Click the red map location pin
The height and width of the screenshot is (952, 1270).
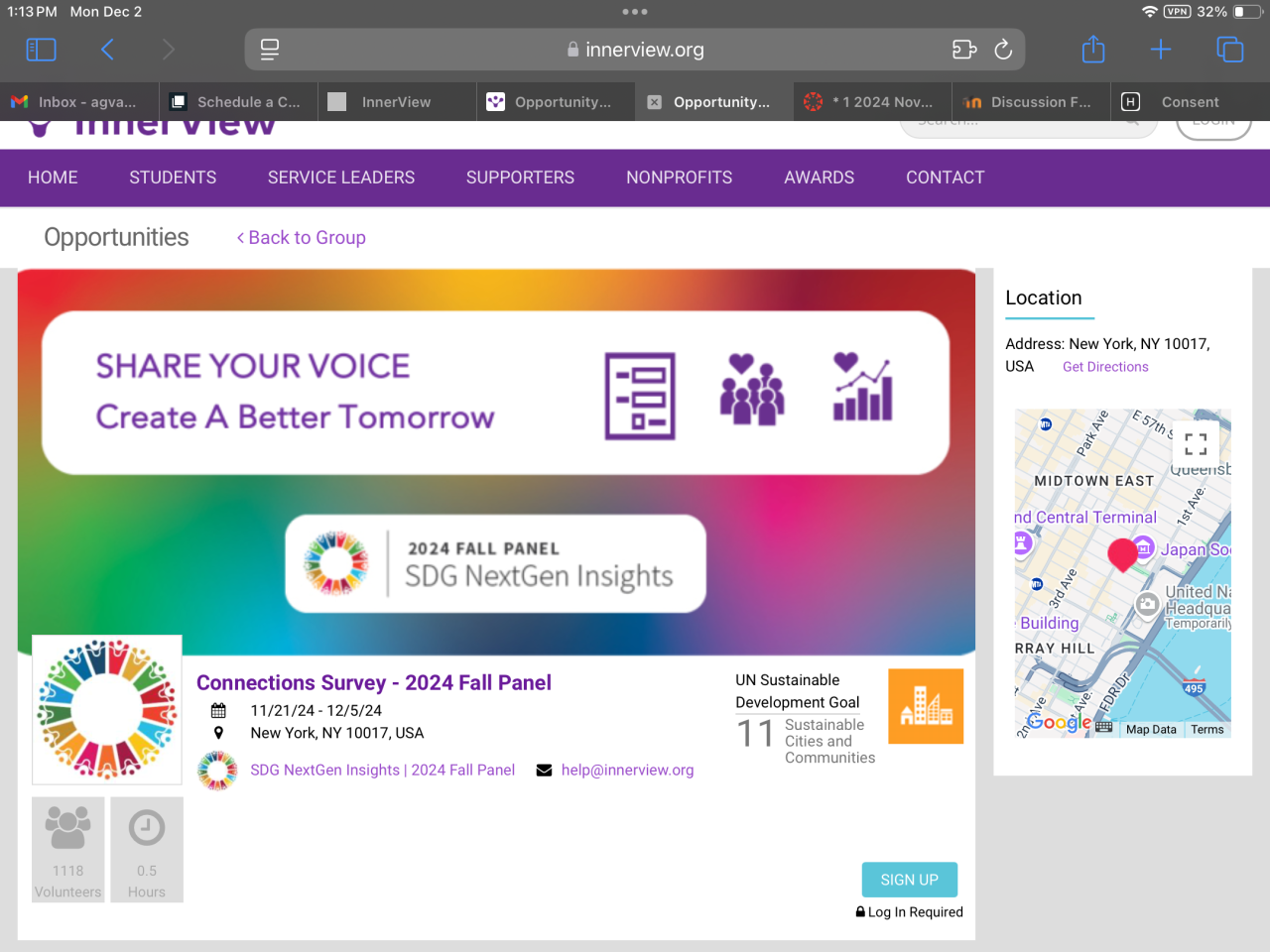tap(1122, 555)
